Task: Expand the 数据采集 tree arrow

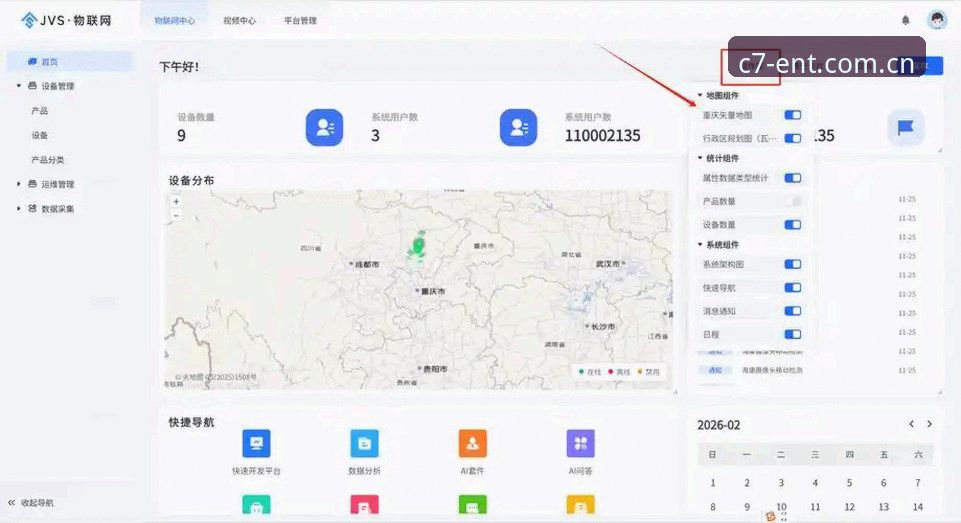Action: coord(18,208)
